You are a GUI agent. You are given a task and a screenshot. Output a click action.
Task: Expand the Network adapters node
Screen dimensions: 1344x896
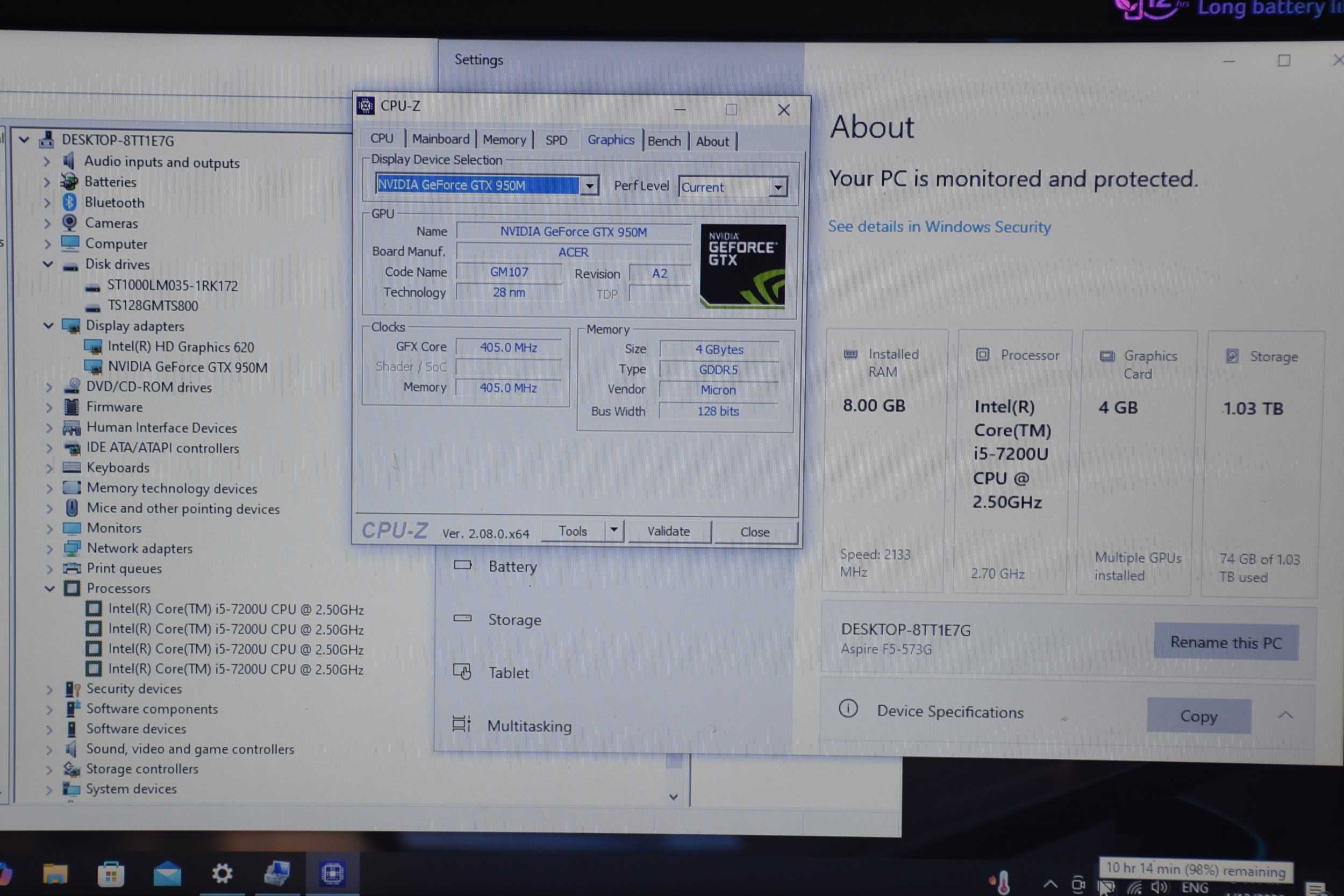coord(49,549)
